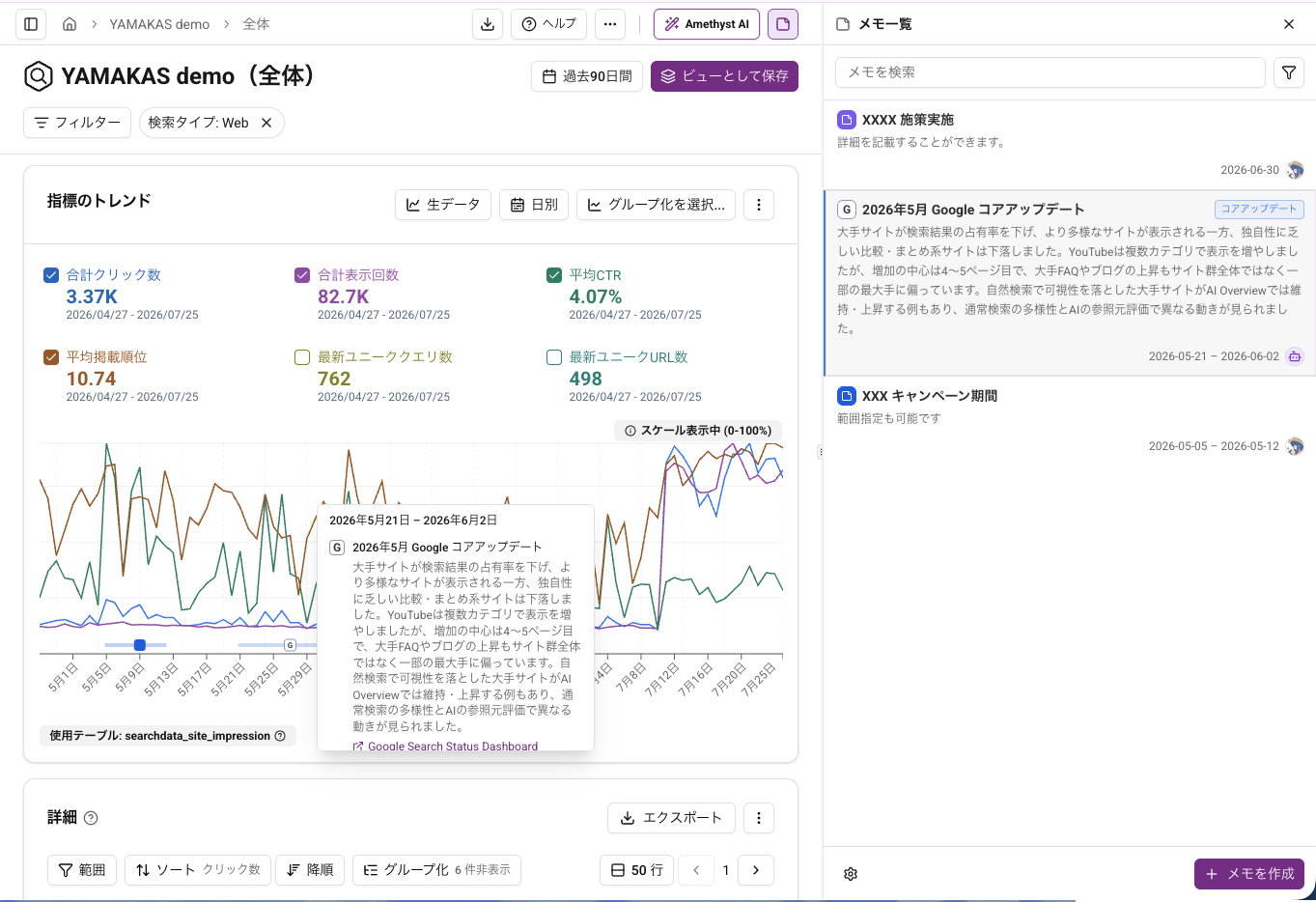Open the 日別 daily granularity selector
1316x902 pixels.
tap(534, 205)
